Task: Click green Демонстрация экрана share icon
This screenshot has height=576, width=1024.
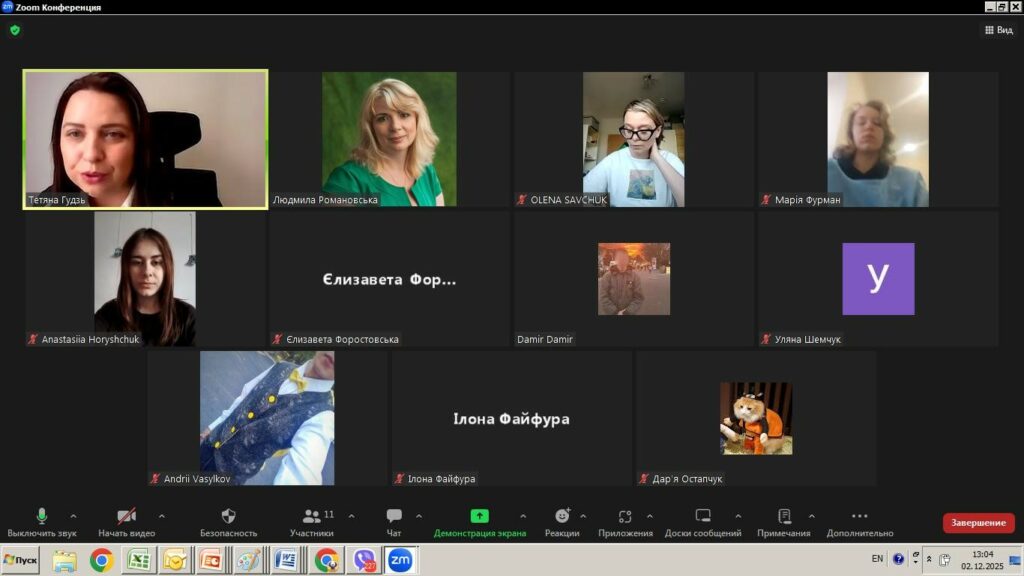Action: pos(479,517)
